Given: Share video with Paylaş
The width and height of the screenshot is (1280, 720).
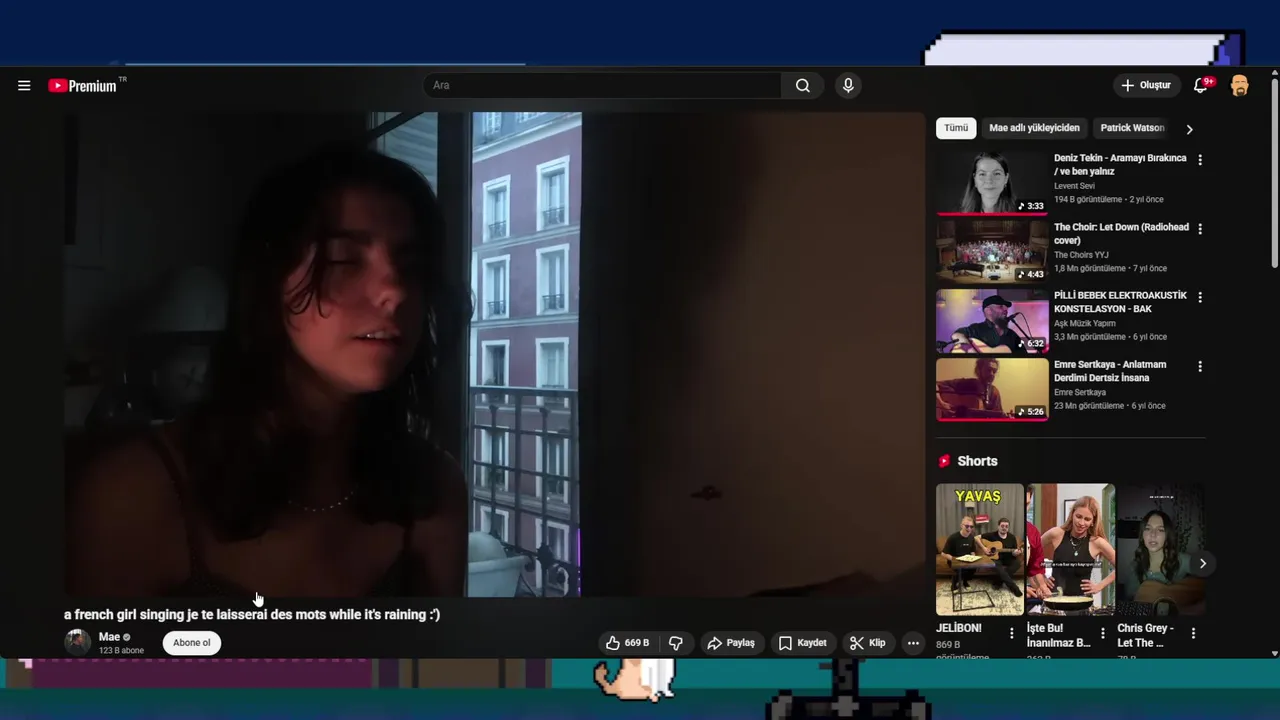Looking at the screenshot, I should (731, 643).
